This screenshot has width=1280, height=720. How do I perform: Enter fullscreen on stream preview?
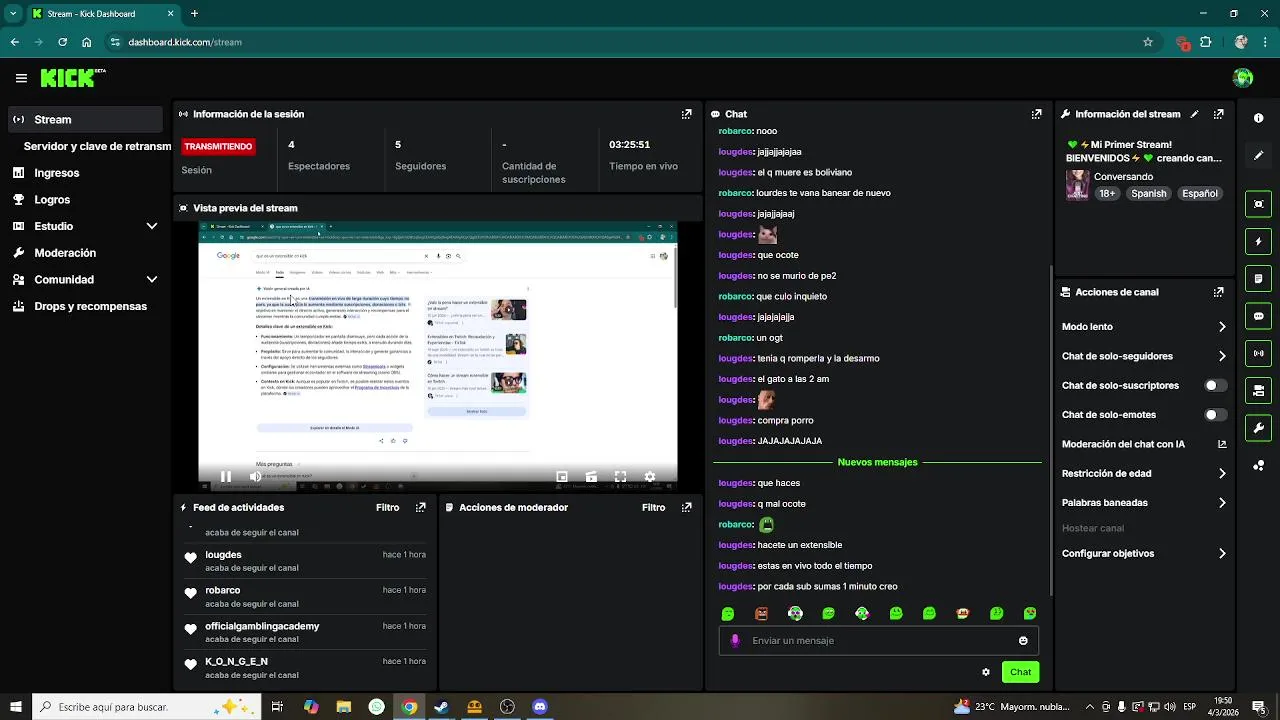pos(620,477)
